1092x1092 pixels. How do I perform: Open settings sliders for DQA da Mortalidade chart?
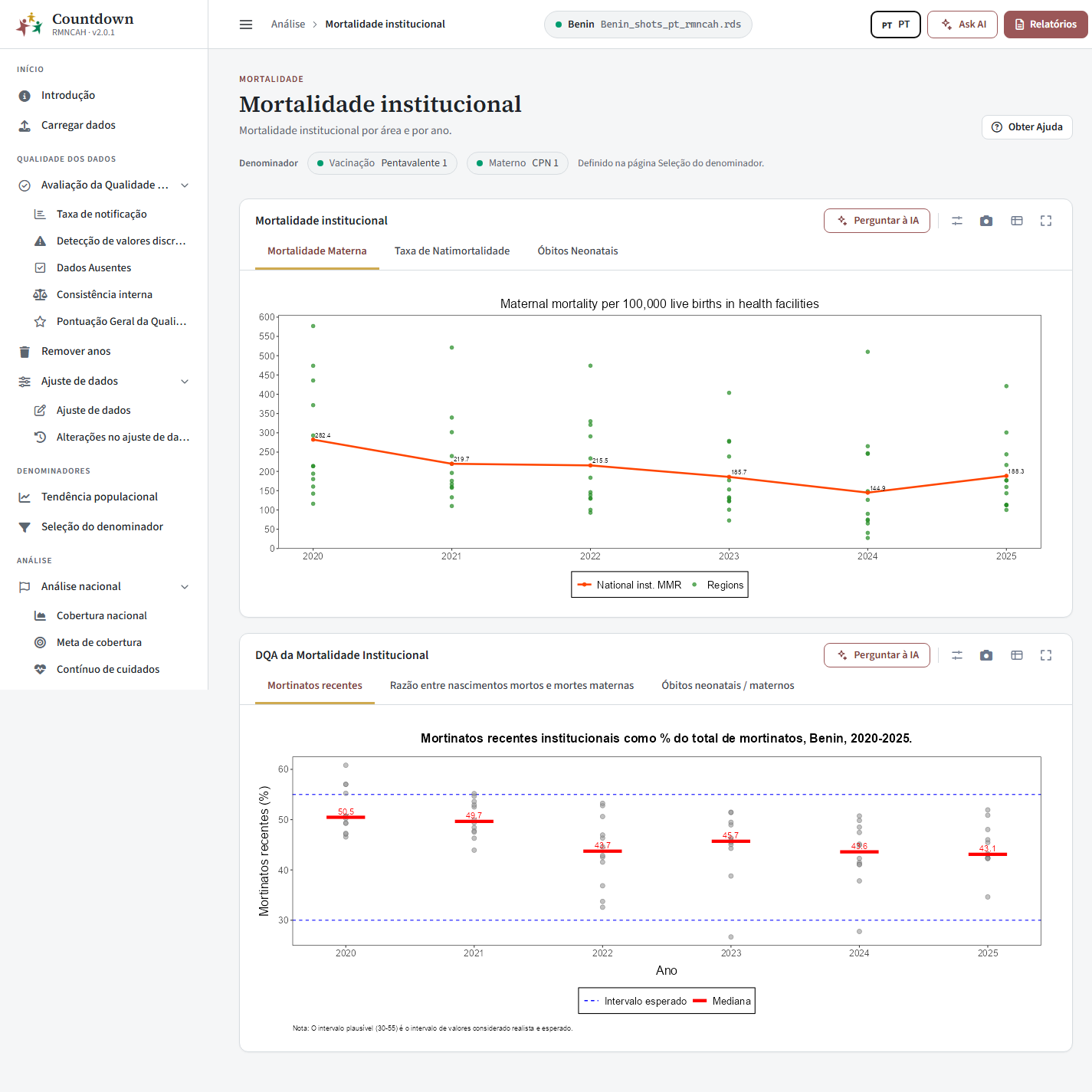click(957, 655)
